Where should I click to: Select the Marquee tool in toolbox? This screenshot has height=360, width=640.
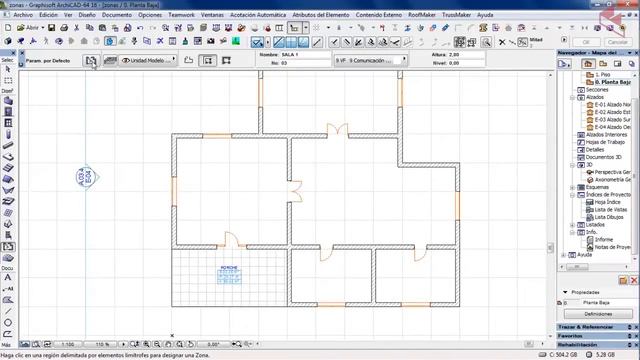[x=8, y=80]
